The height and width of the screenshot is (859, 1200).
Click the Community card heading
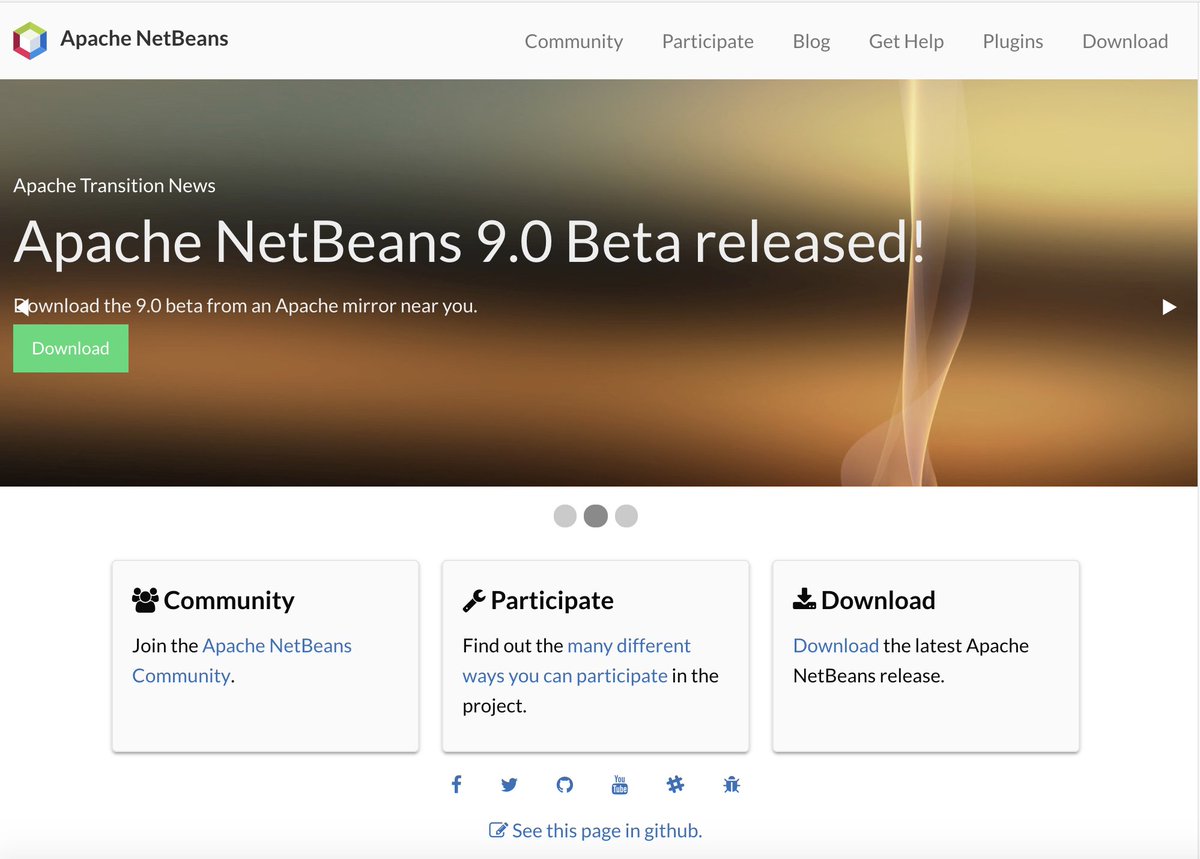[229, 600]
